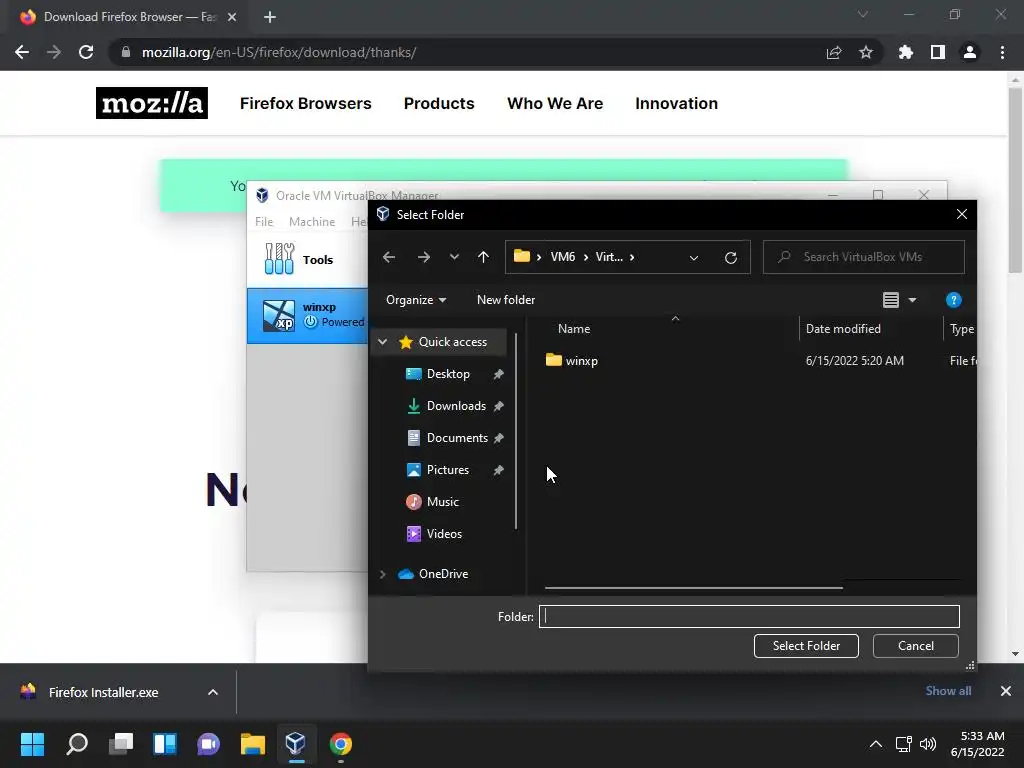Click Show all downloads link

pos(948,691)
